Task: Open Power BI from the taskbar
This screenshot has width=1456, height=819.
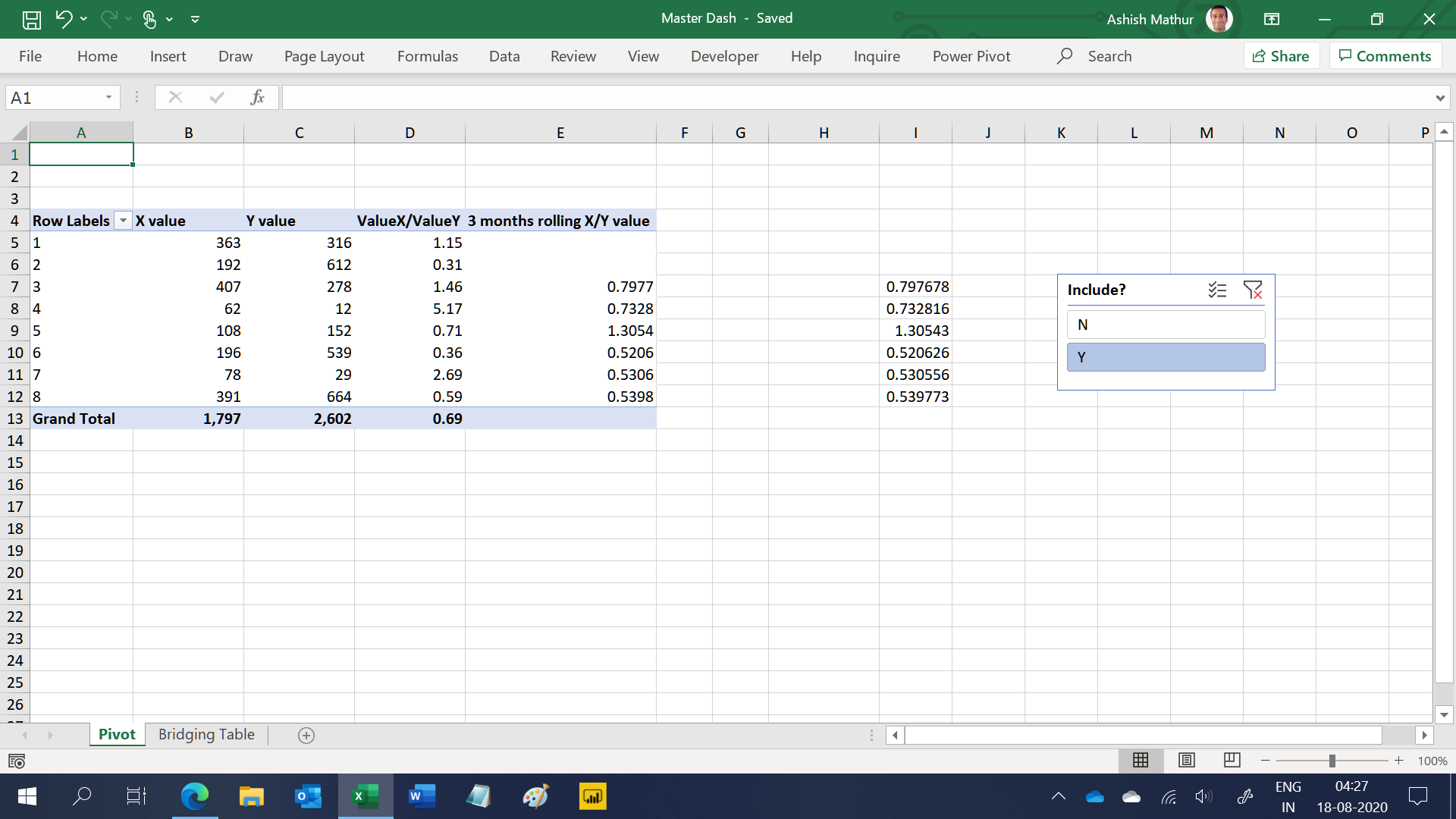Action: coord(592,796)
